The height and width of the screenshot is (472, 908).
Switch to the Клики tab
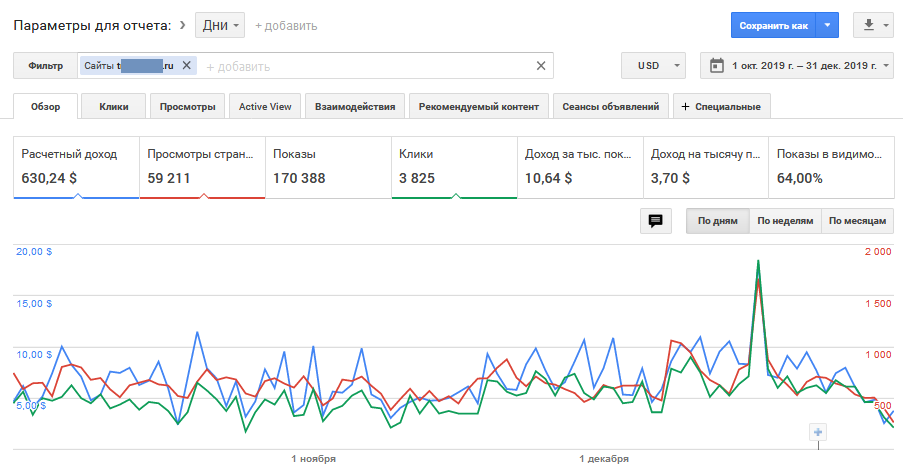point(114,107)
